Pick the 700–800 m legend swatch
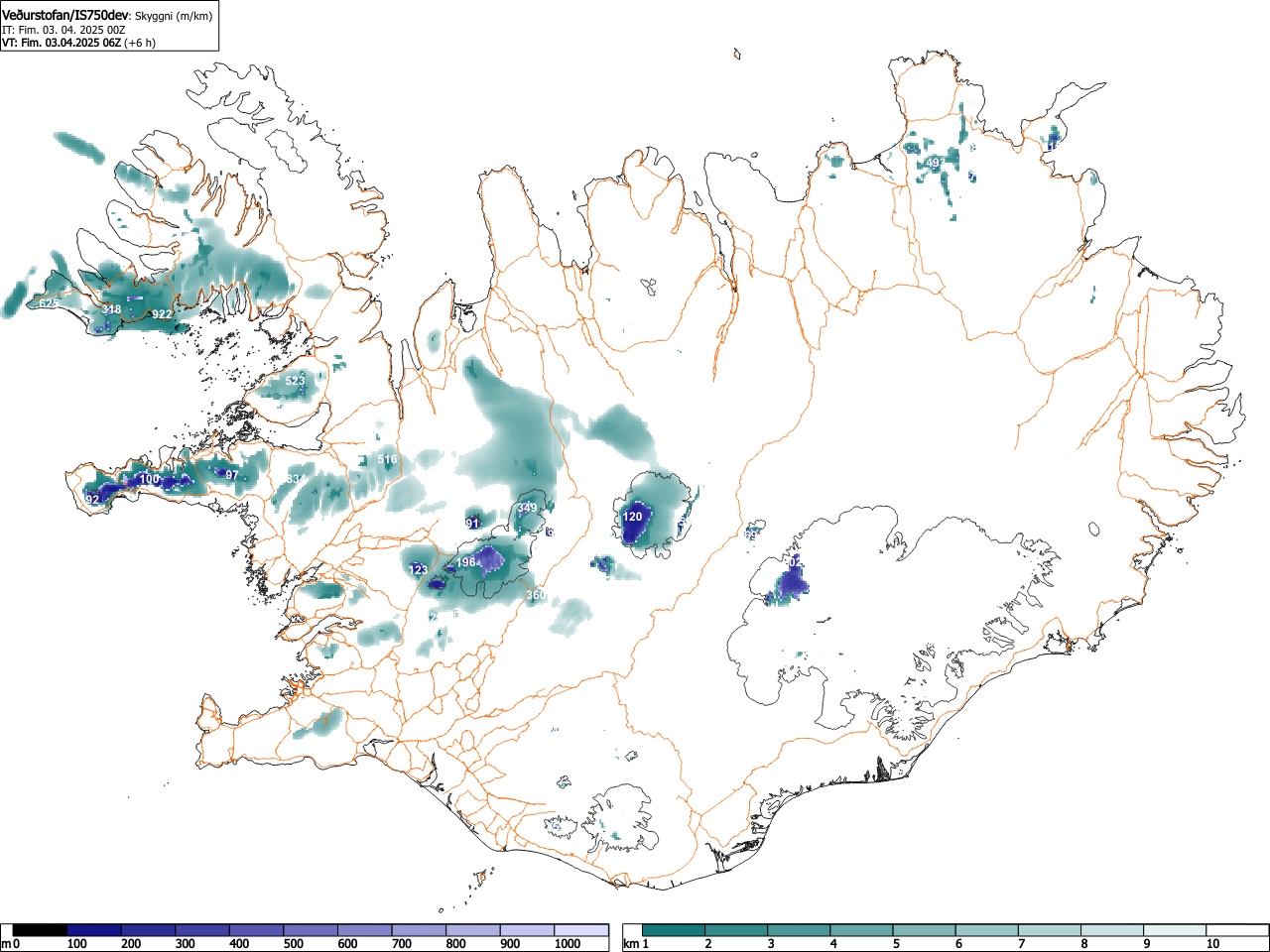This screenshot has height=952, width=1270. [419, 930]
